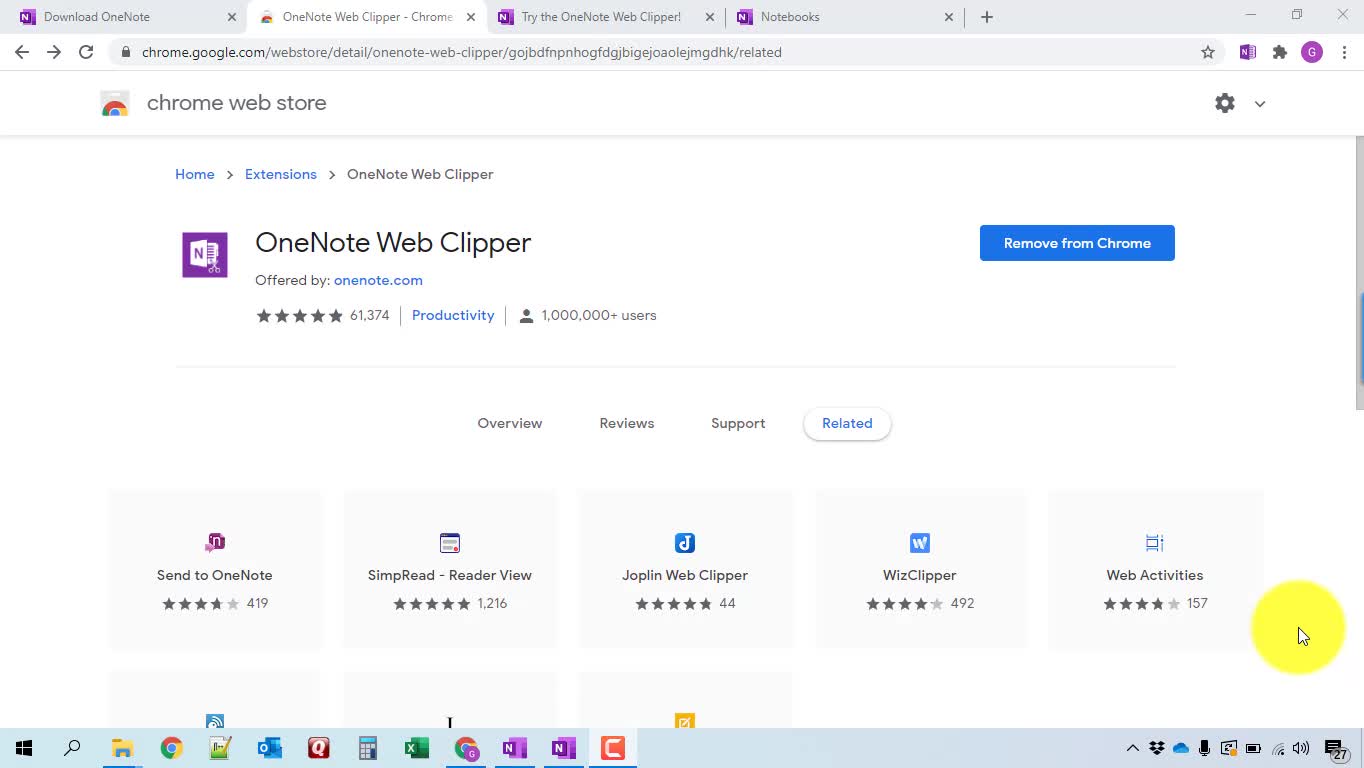Switch to the Notebooks browser tab
This screenshot has width=1364, height=768.
pyautogui.click(x=840, y=17)
